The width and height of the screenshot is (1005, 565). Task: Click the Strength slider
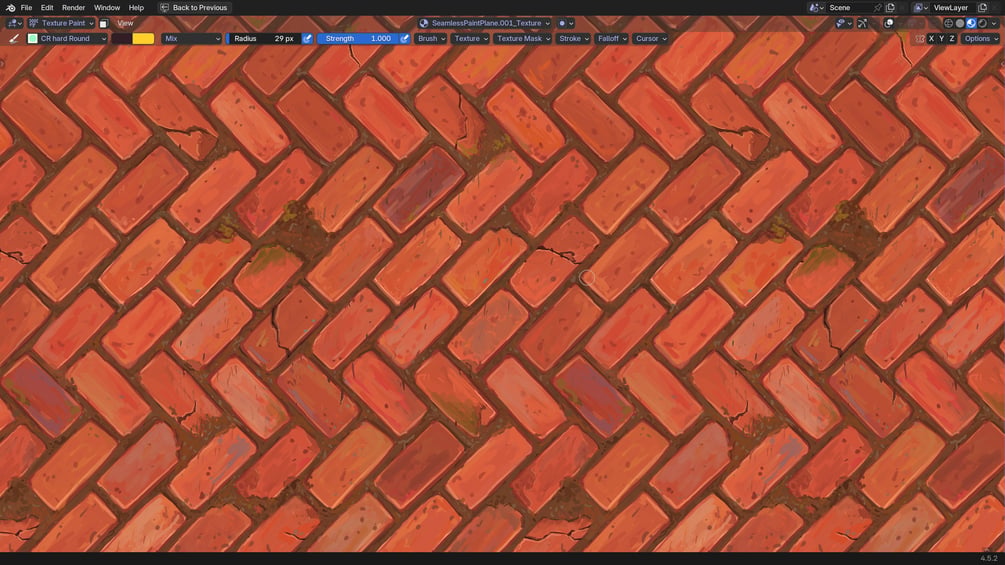(x=358, y=38)
